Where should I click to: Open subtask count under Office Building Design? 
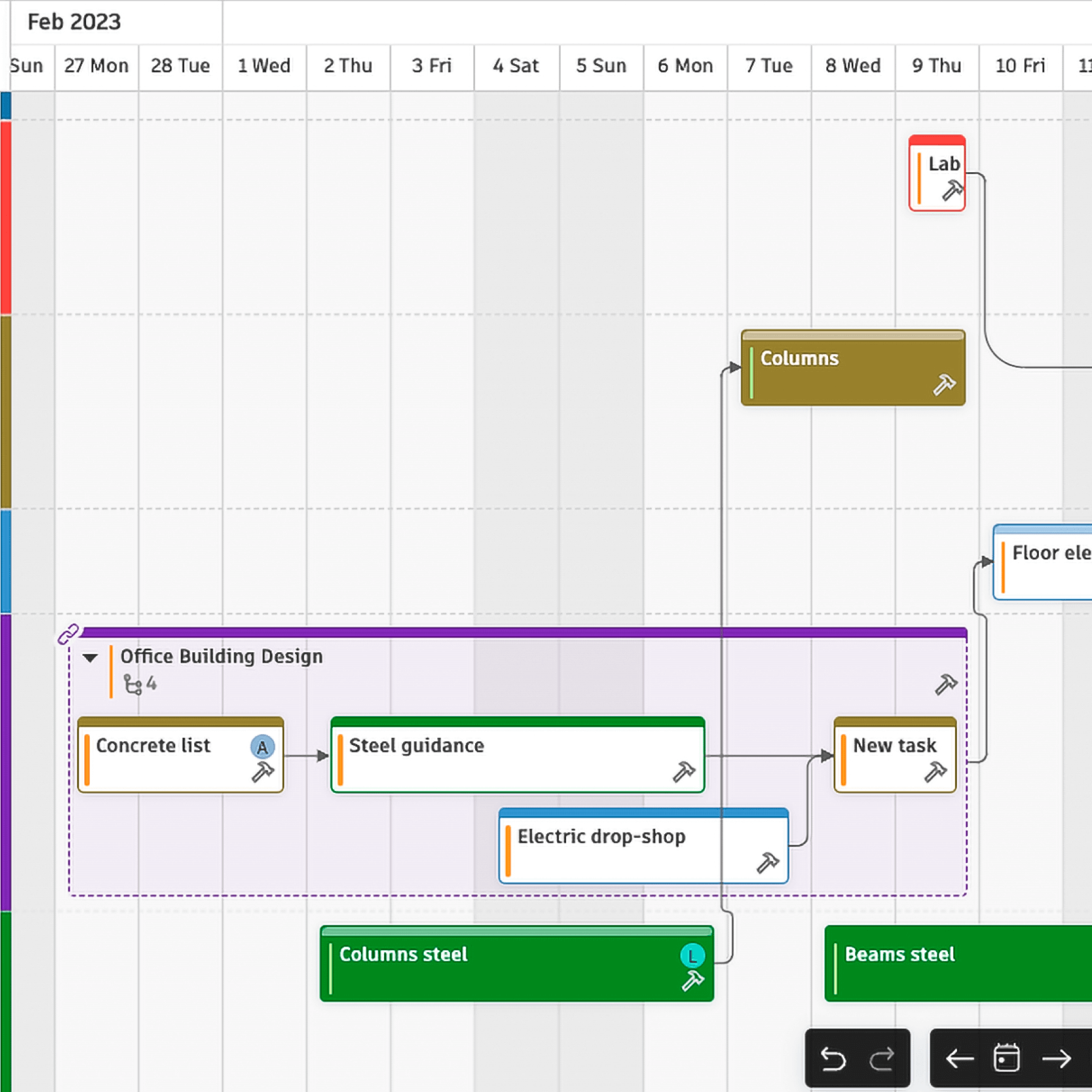[x=140, y=684]
